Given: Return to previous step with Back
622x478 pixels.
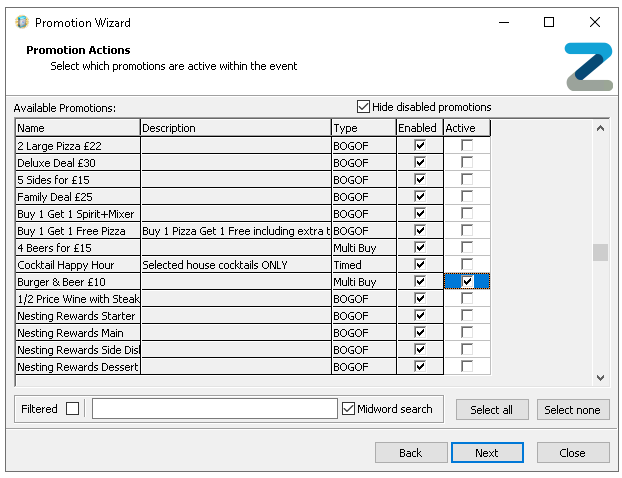Looking at the screenshot, I should (x=411, y=453).
